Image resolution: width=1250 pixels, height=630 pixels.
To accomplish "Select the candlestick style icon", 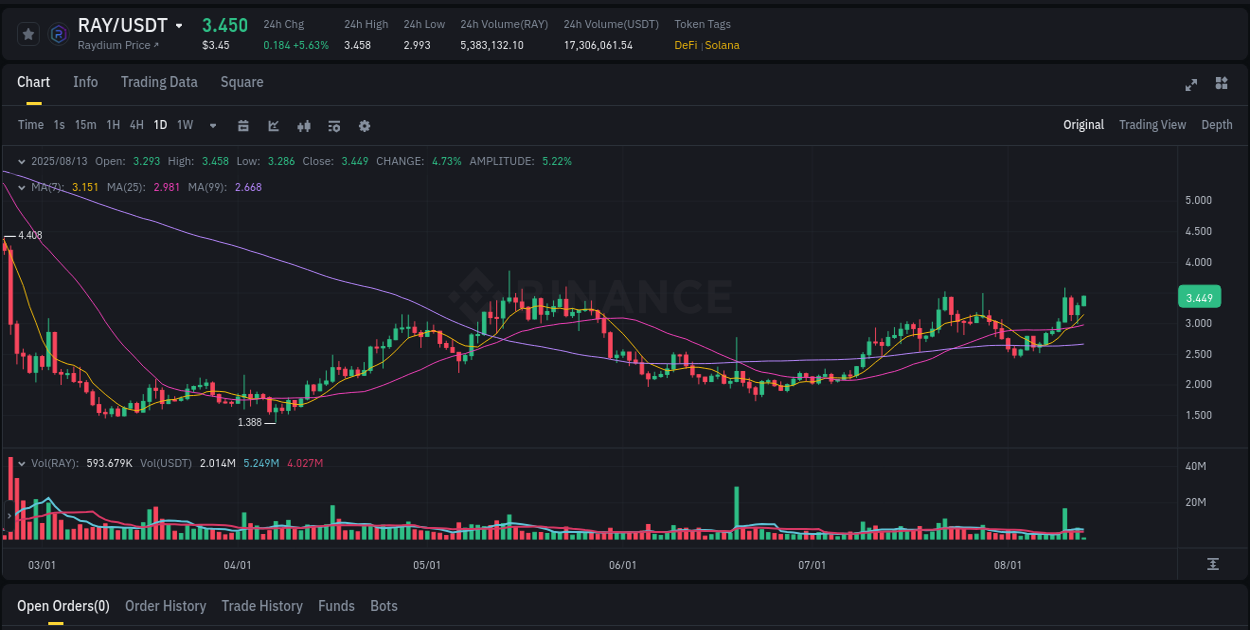I will click(x=304, y=126).
